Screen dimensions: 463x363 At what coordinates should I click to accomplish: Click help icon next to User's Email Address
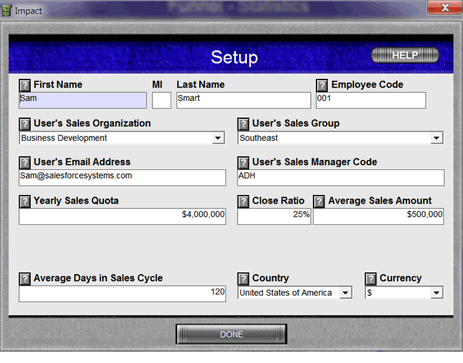[25, 163]
